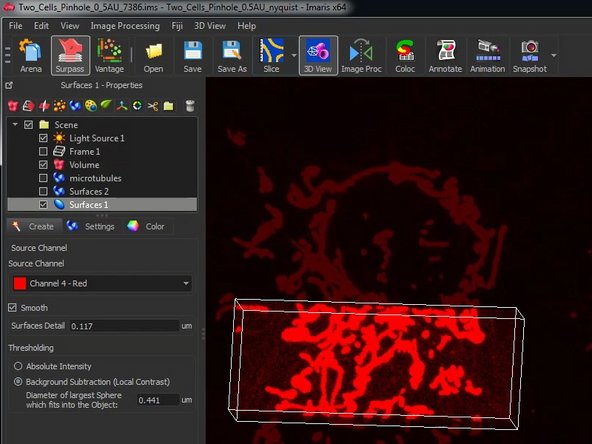Enable Frame 1 checkbox
This screenshot has width=592, height=444.
[43, 151]
